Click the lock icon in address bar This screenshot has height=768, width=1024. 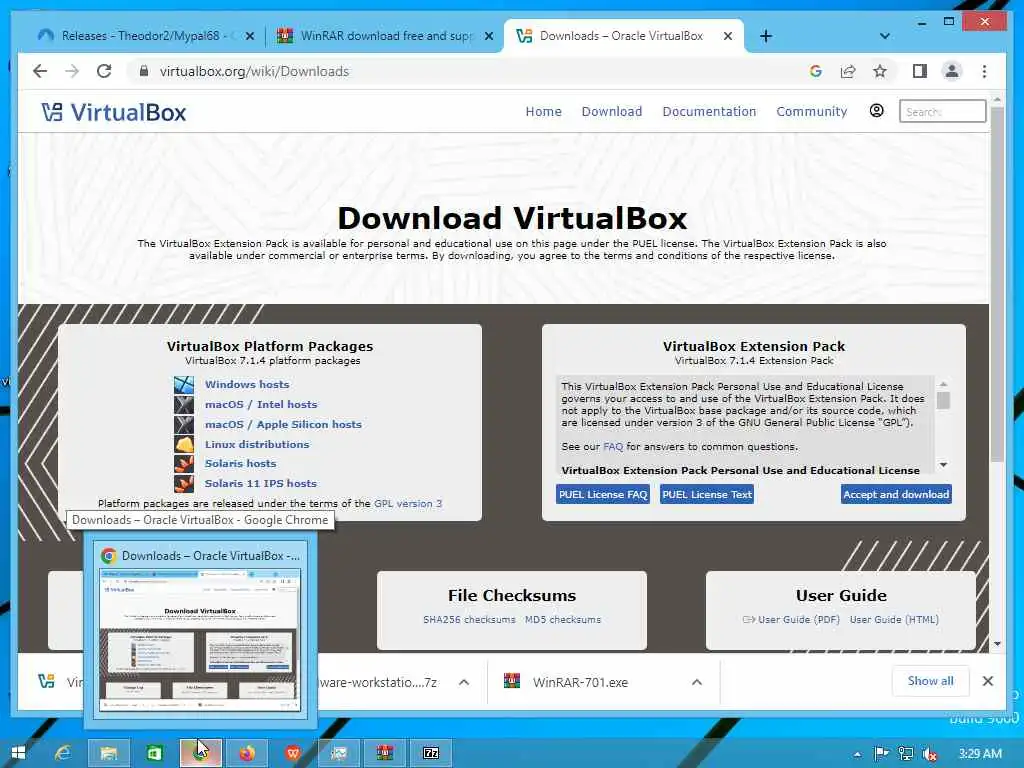(x=144, y=71)
